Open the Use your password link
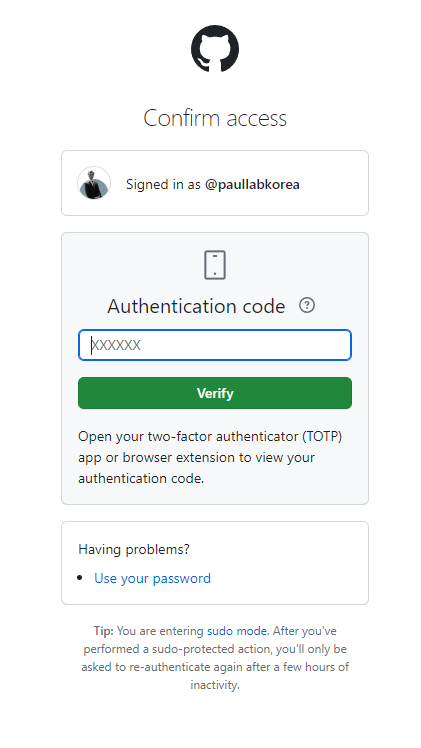This screenshot has height=748, width=421. (152, 578)
